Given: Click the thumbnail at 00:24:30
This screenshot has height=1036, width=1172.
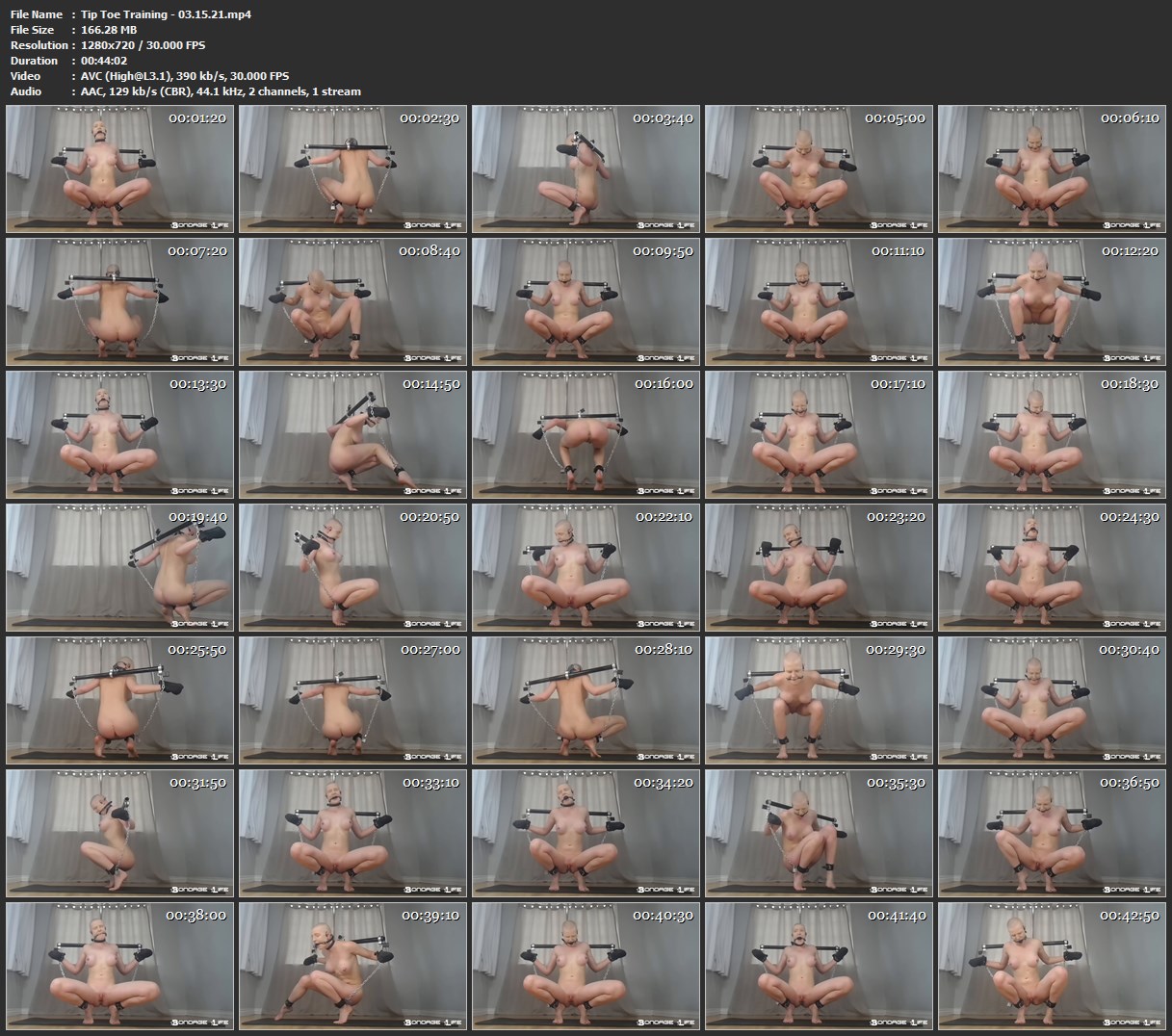Looking at the screenshot, I should (x=1052, y=568).
